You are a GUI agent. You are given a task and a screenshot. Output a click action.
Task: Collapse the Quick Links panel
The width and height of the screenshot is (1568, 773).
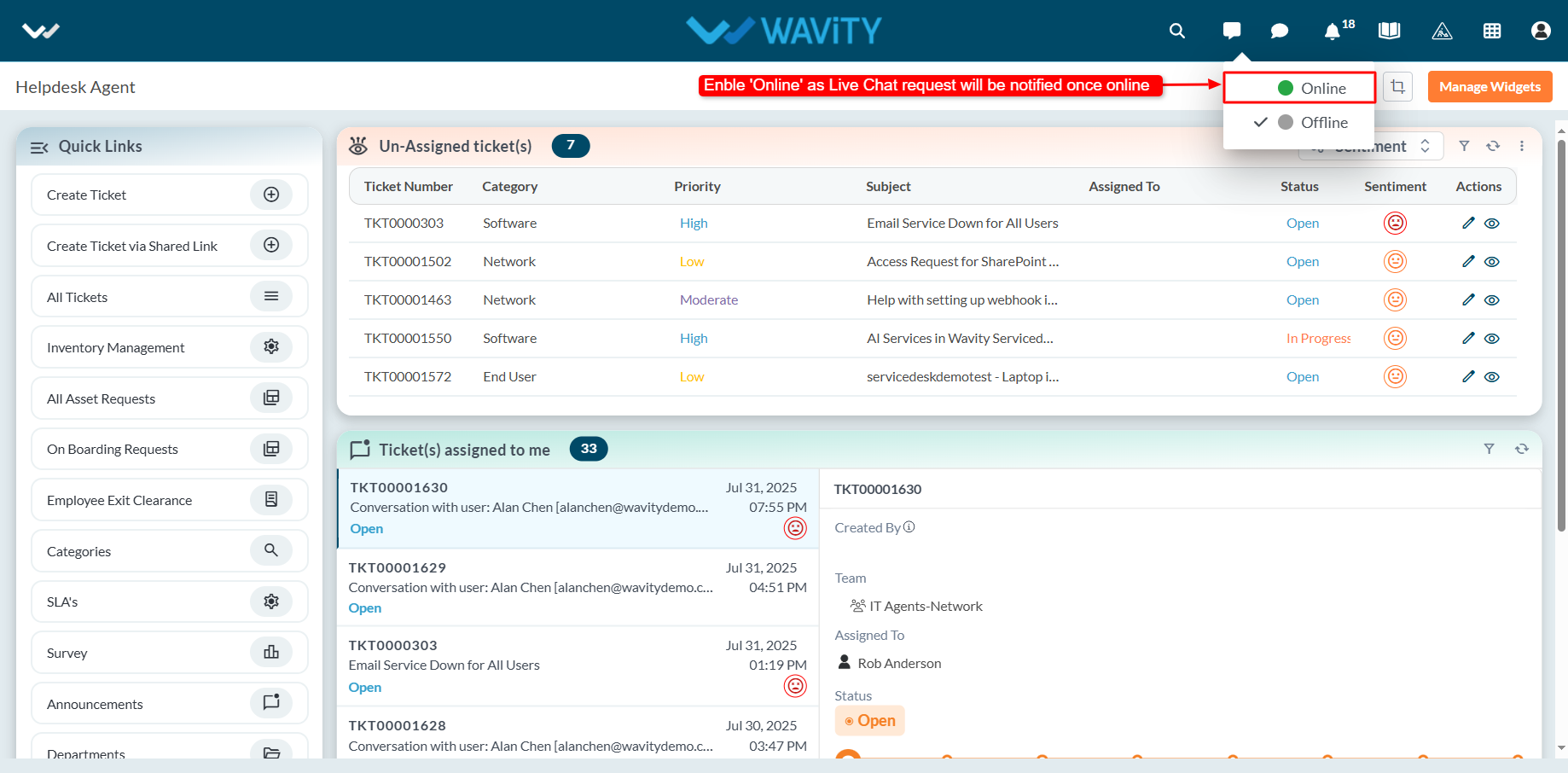(x=39, y=147)
